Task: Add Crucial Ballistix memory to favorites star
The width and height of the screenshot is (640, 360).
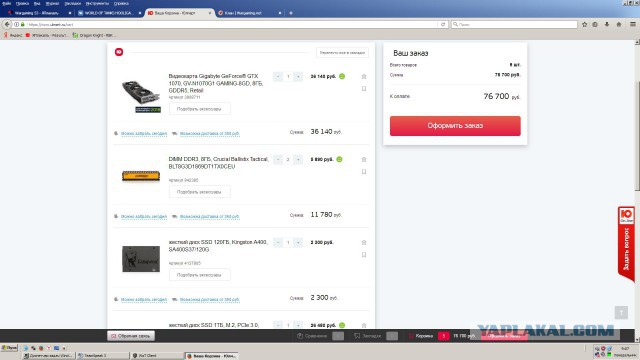Action: tap(364, 159)
